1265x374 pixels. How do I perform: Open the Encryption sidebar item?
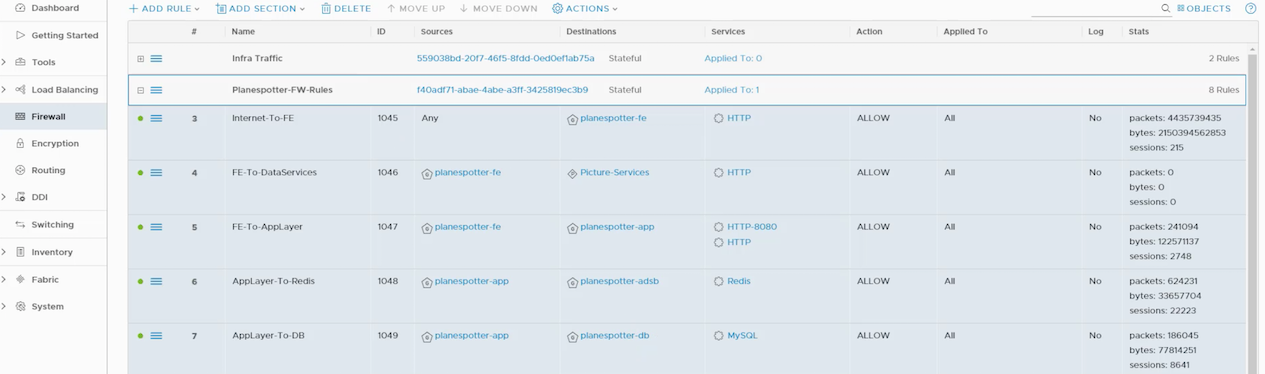[x=54, y=143]
